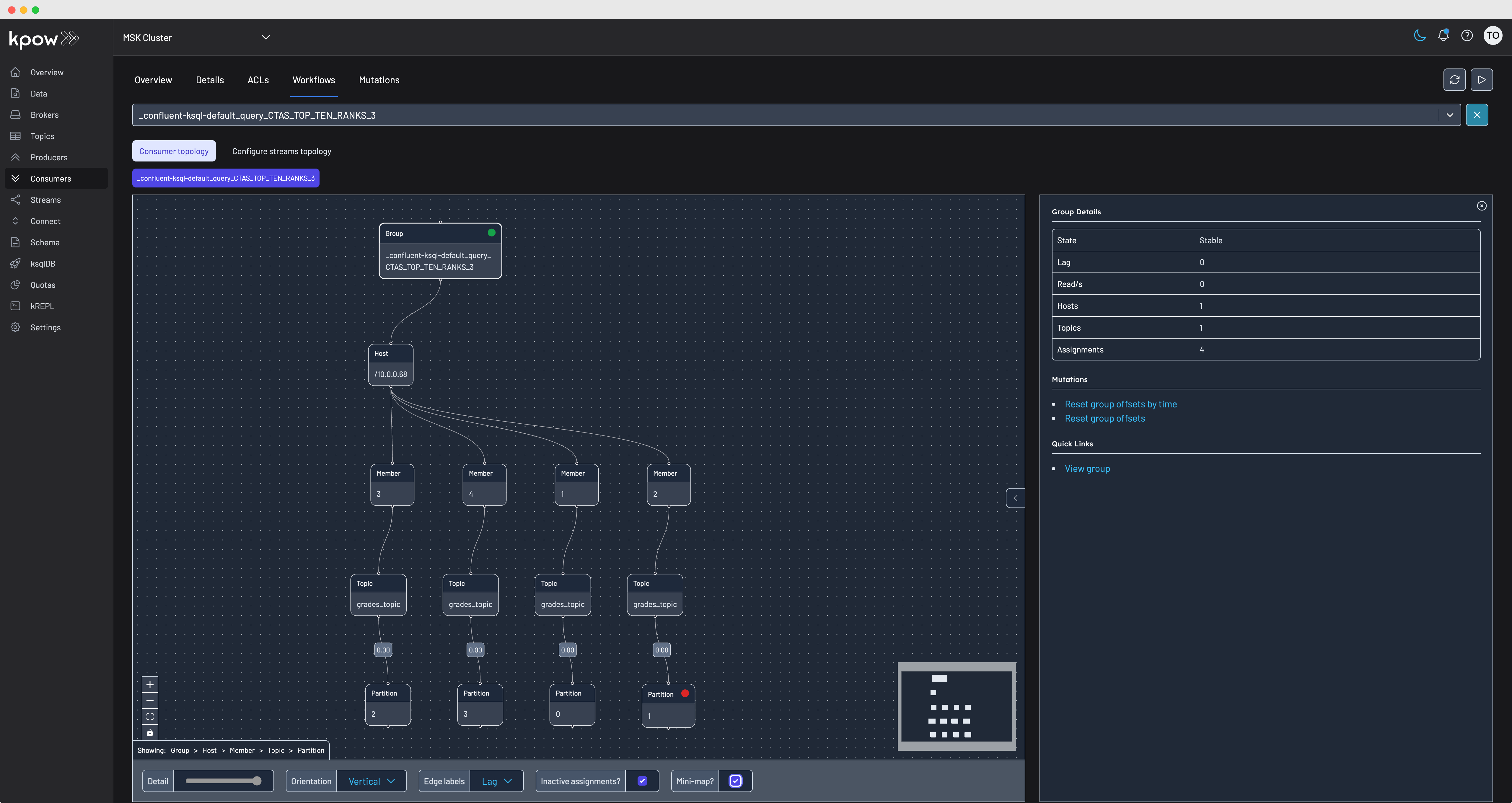Select the Partition 3 node

pyautogui.click(x=480, y=705)
